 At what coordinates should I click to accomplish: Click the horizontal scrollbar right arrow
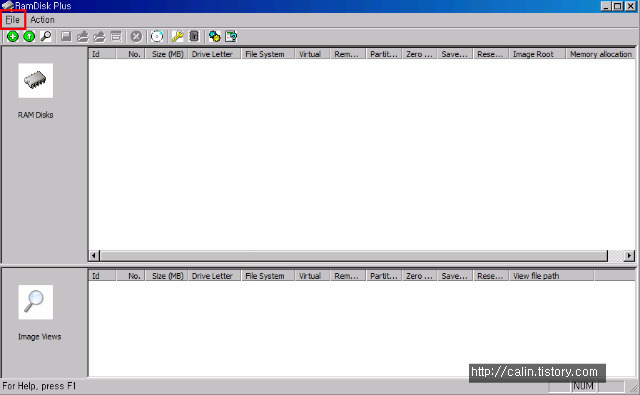click(x=629, y=255)
